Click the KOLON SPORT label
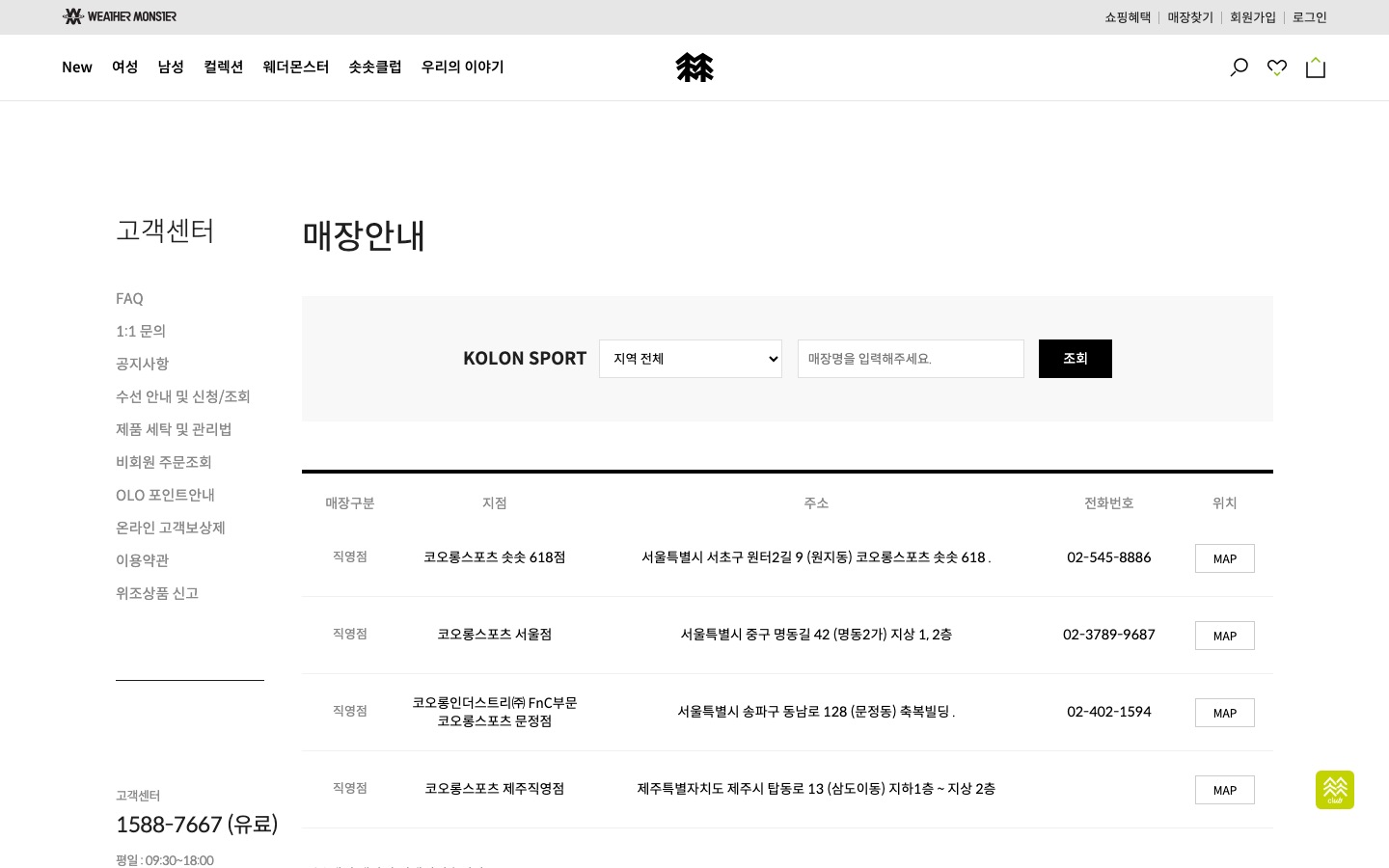This screenshot has height=868, width=1389. pyautogui.click(x=525, y=359)
